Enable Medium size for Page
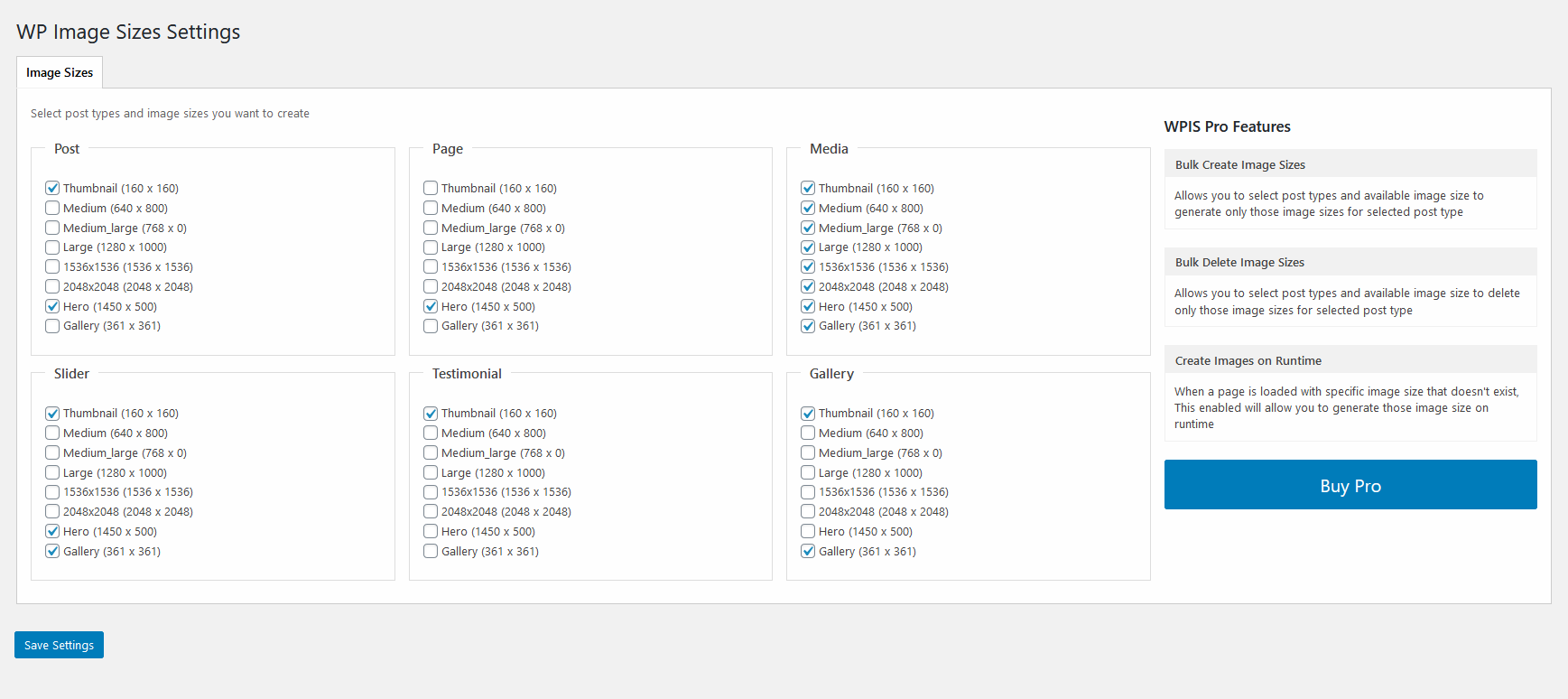1568x699 pixels. (431, 208)
